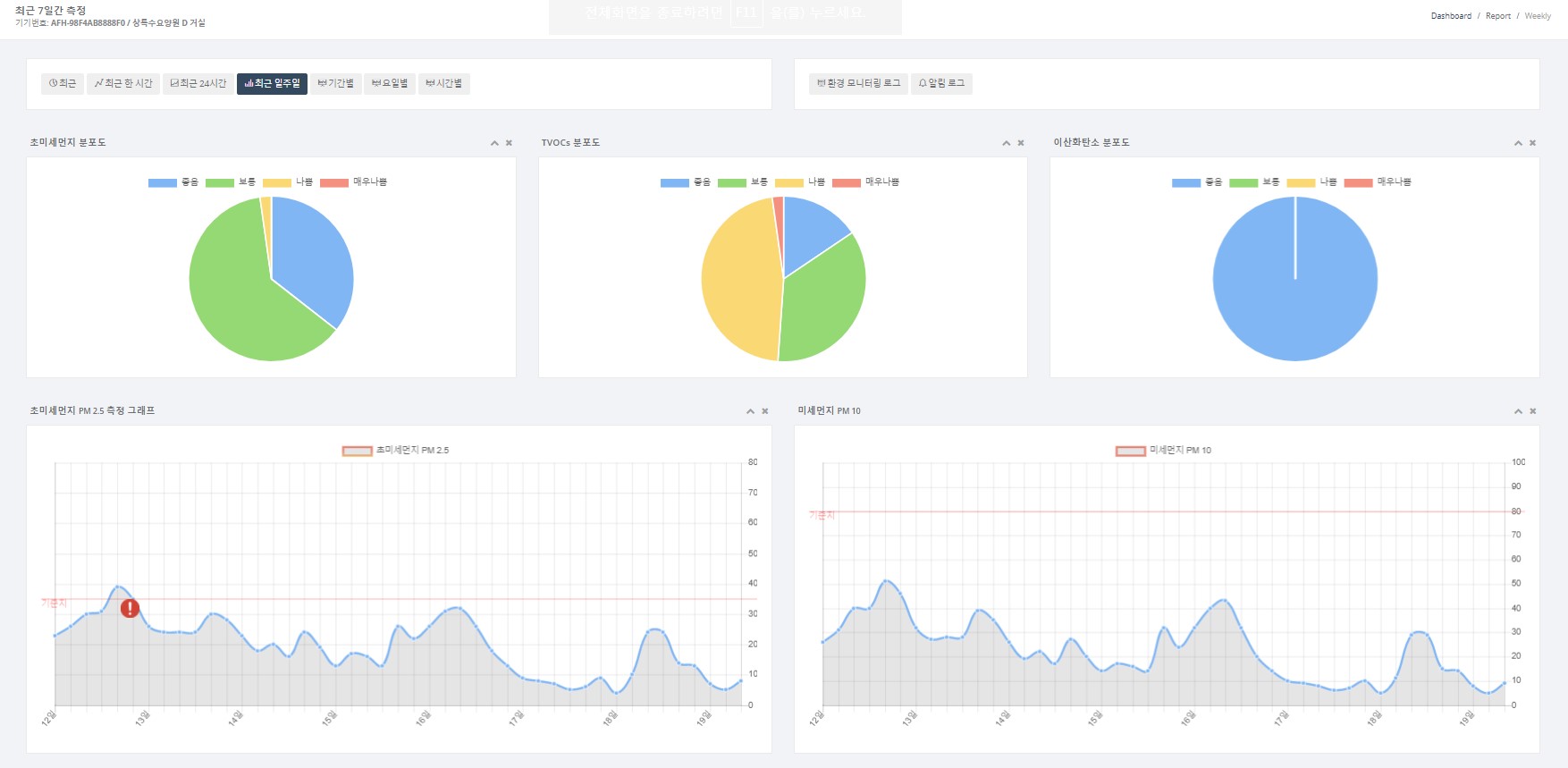Image resolution: width=1568 pixels, height=768 pixels.
Task: Collapse the 초미세먼지 분포도 panel
Action: 494,143
